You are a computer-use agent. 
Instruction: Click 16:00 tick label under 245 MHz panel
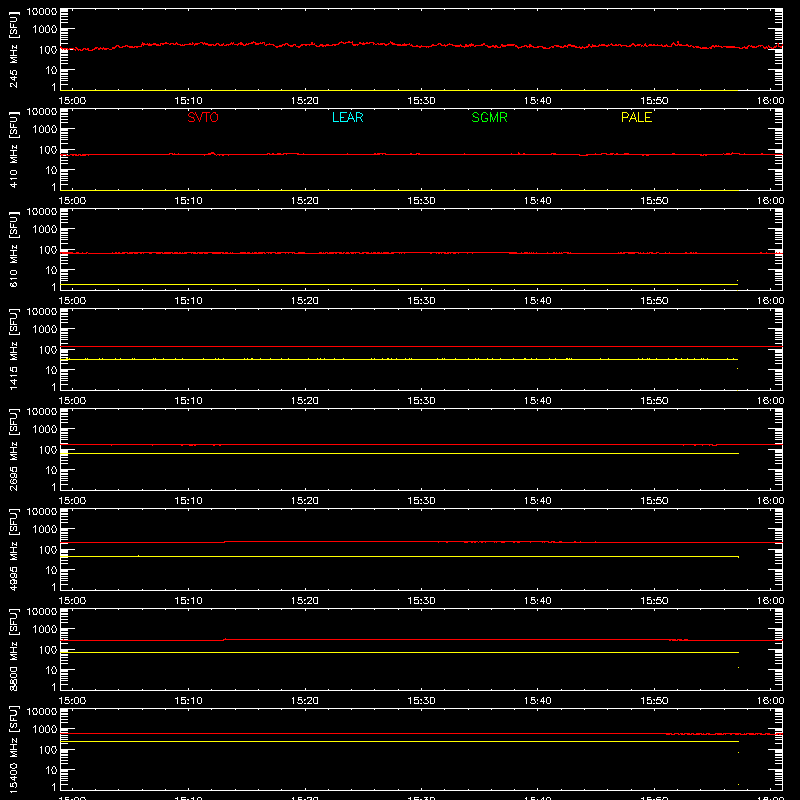coord(770,101)
